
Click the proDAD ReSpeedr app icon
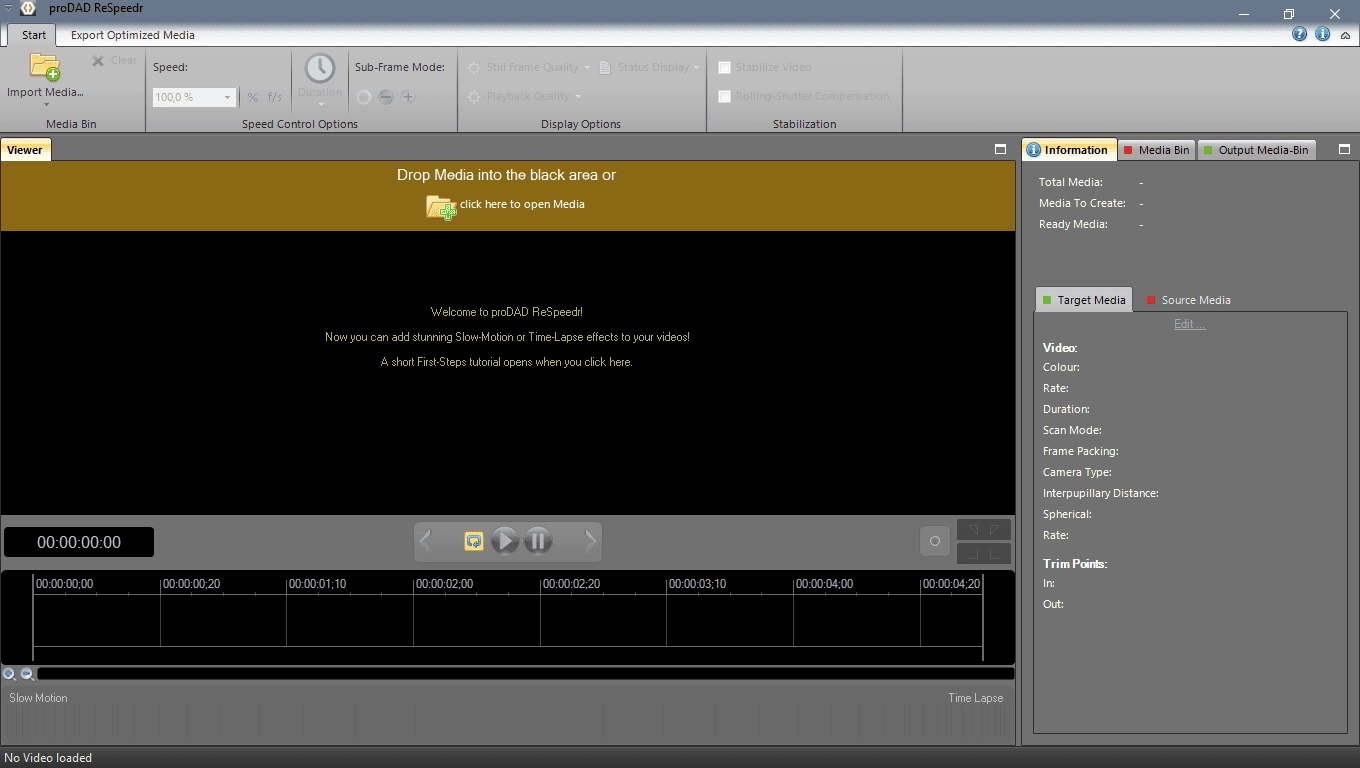coord(28,9)
